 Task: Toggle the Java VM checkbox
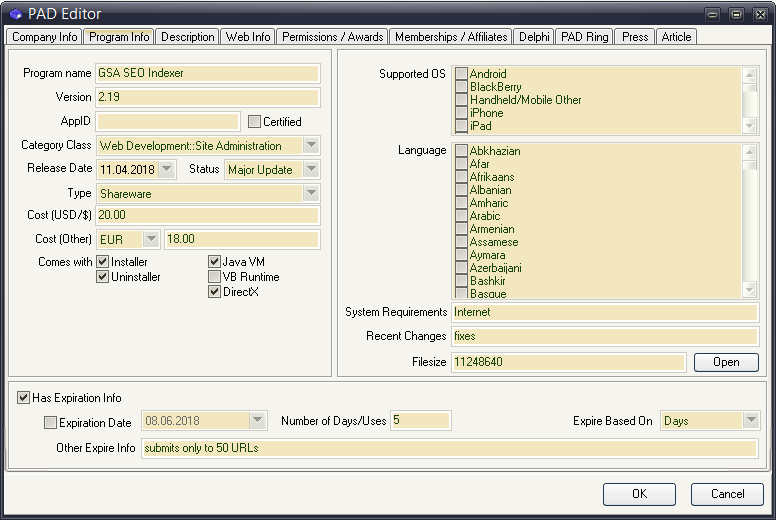pyautogui.click(x=214, y=261)
